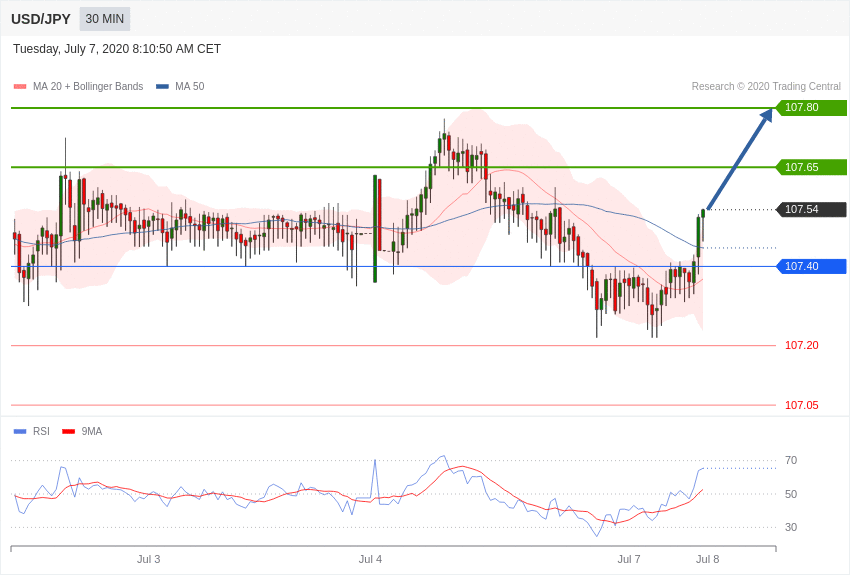Viewport: 850px width, 576px height.
Task: Click the 'Jul 4' date axis label
Action: click(x=370, y=559)
